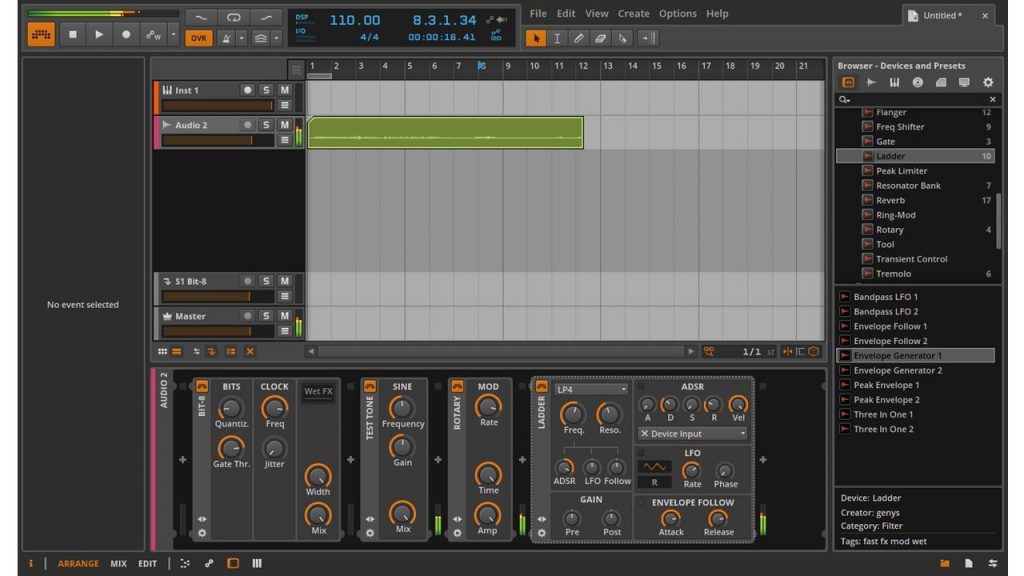Open browser Devices and Presets tab icon
The image size is (1024, 576).
pos(848,82)
